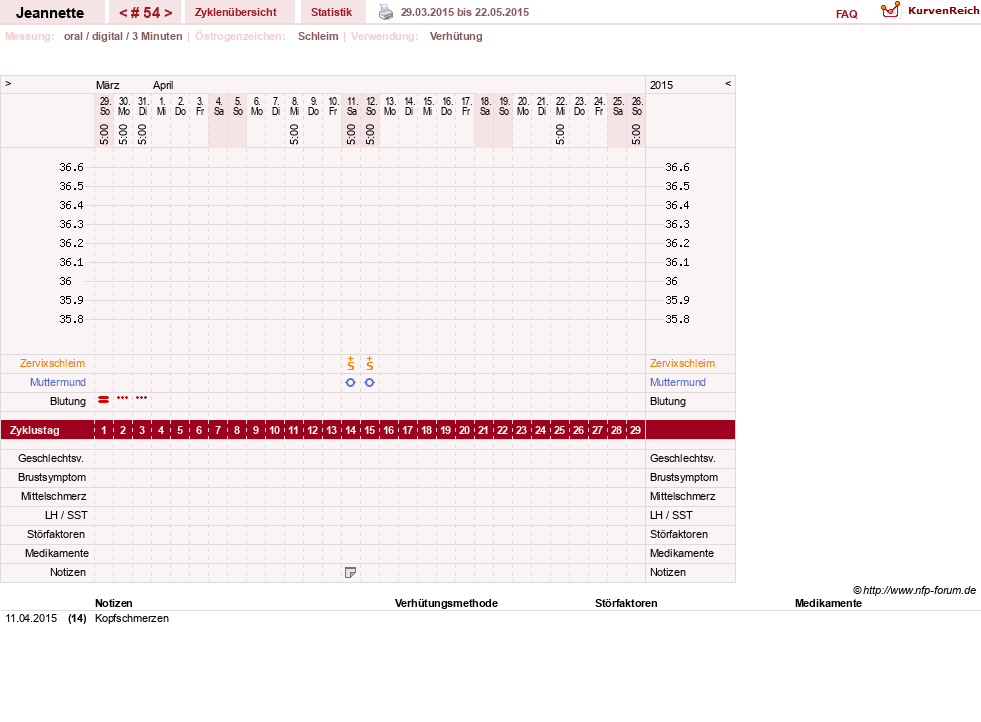The height and width of the screenshot is (722, 981).
Task: Click the right Muttermund label
Action: [678, 382]
